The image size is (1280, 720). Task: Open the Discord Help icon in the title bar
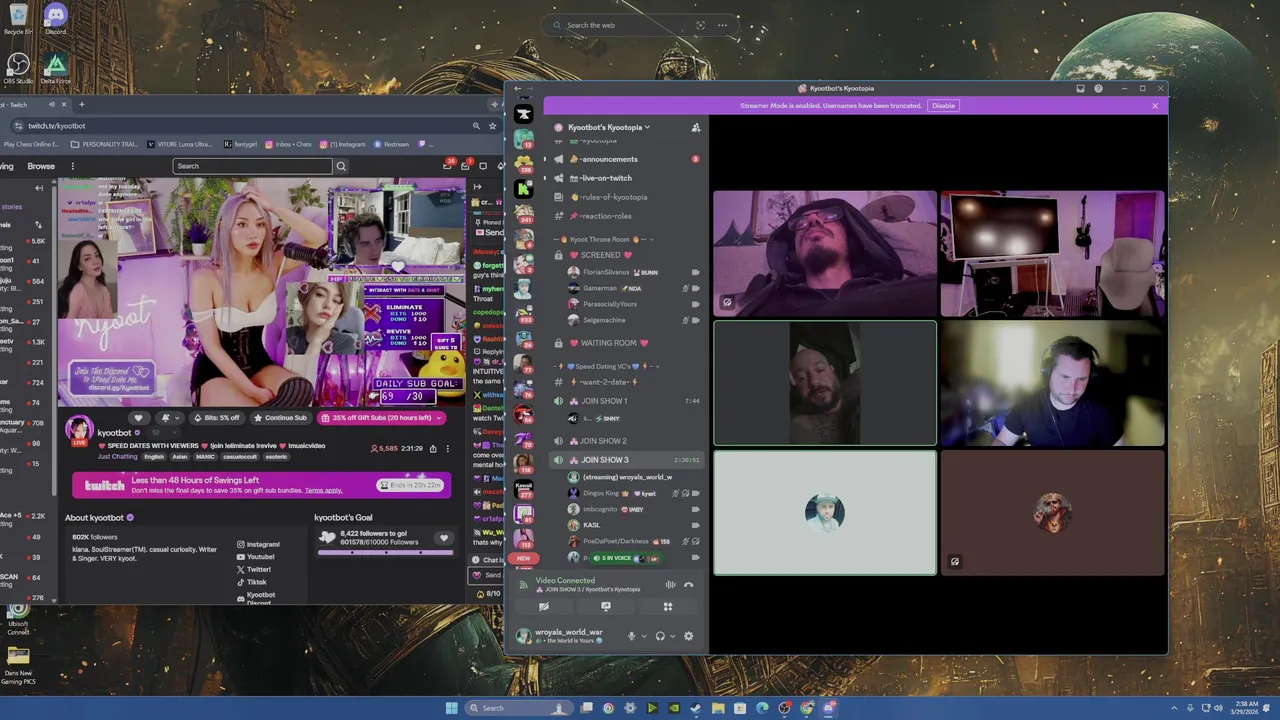tap(1098, 88)
